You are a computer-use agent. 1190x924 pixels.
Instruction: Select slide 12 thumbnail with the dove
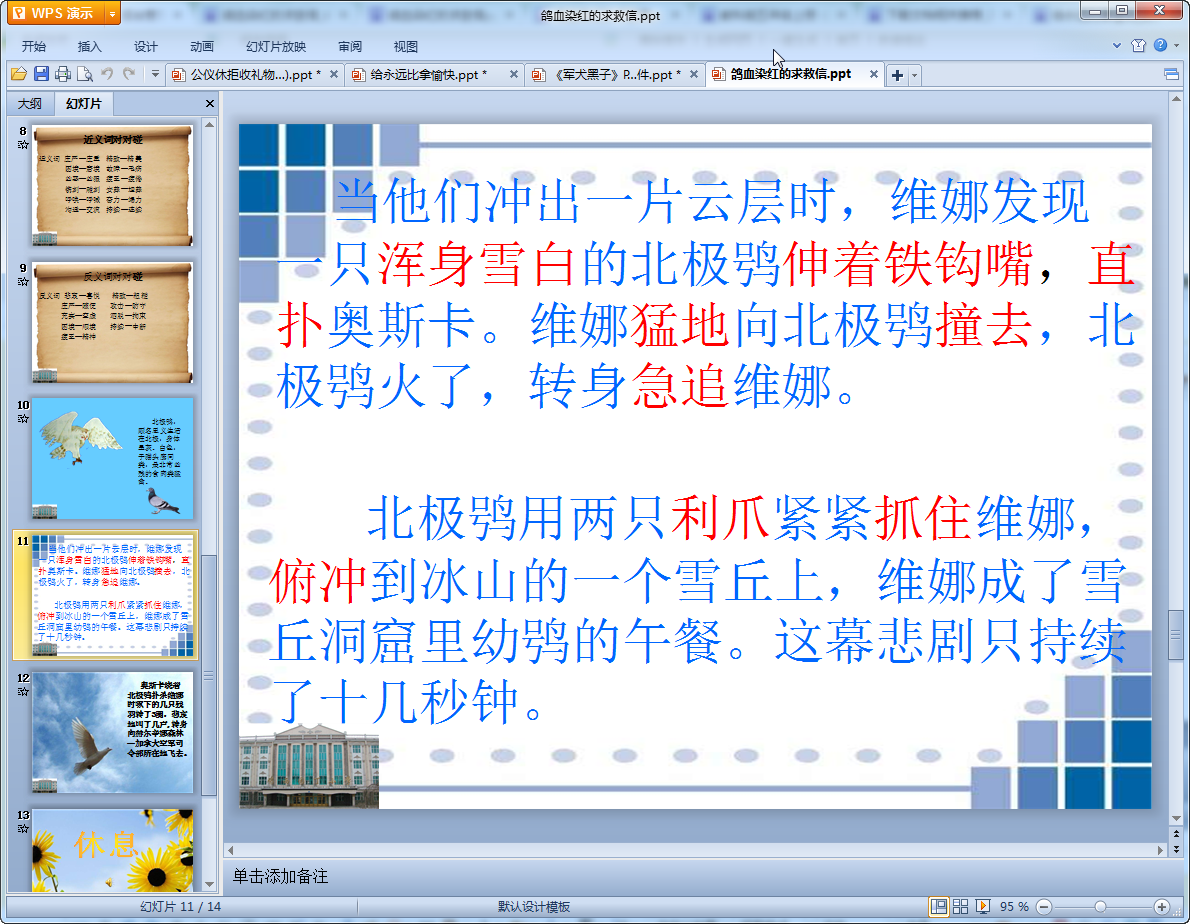point(112,732)
